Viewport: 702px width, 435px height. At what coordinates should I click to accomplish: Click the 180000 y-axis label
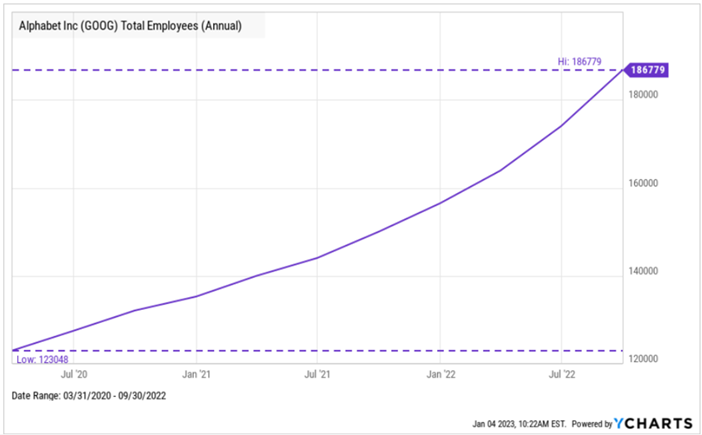pos(643,94)
